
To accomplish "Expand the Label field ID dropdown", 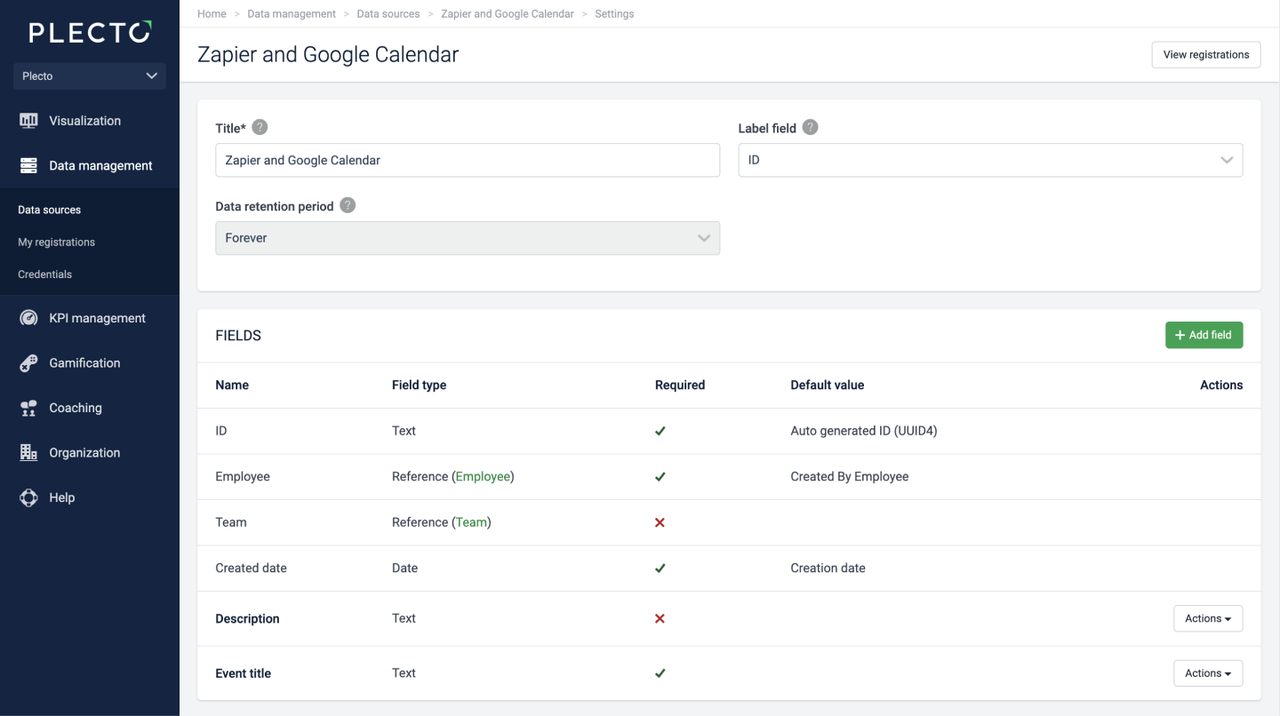I will click(x=990, y=160).
